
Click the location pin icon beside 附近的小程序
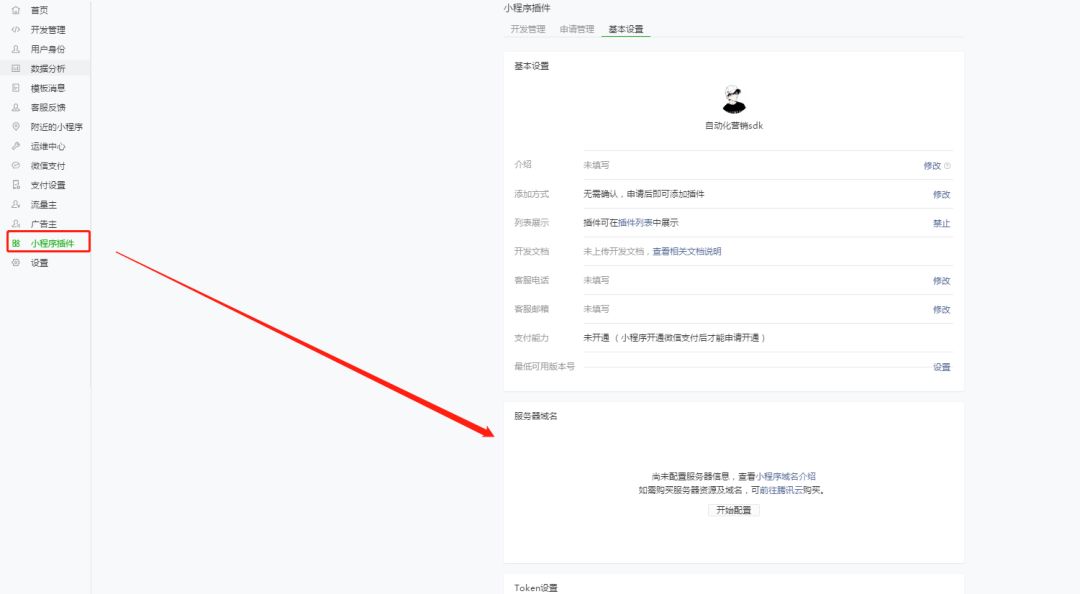pyautogui.click(x=16, y=127)
